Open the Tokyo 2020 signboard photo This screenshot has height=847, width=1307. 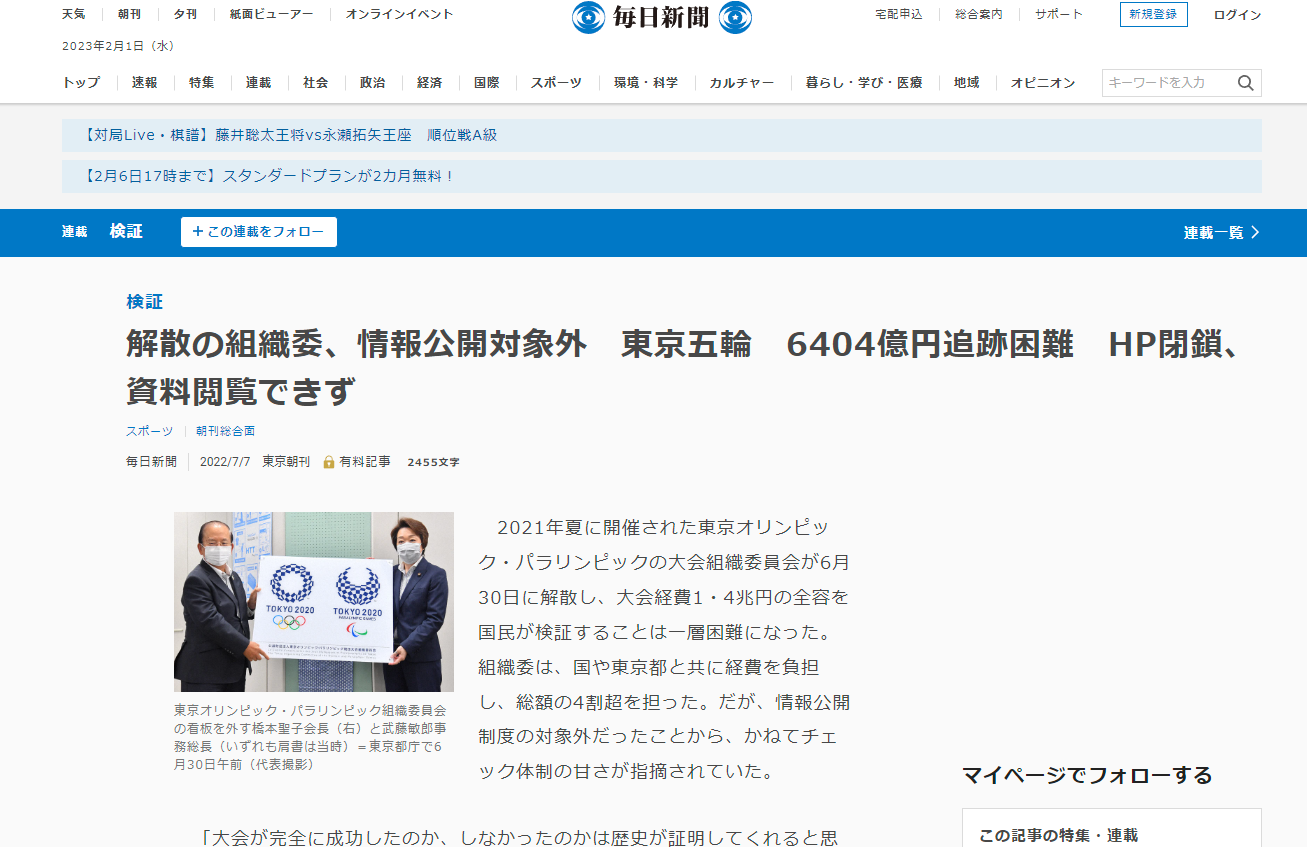pos(313,601)
